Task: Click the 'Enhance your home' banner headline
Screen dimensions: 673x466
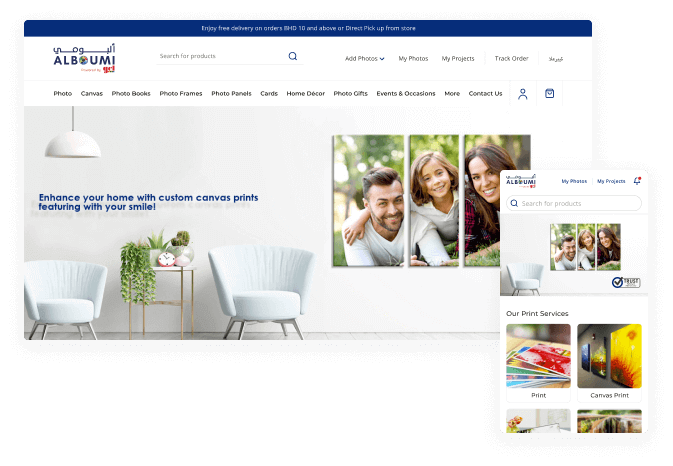Action: pyautogui.click(x=149, y=202)
